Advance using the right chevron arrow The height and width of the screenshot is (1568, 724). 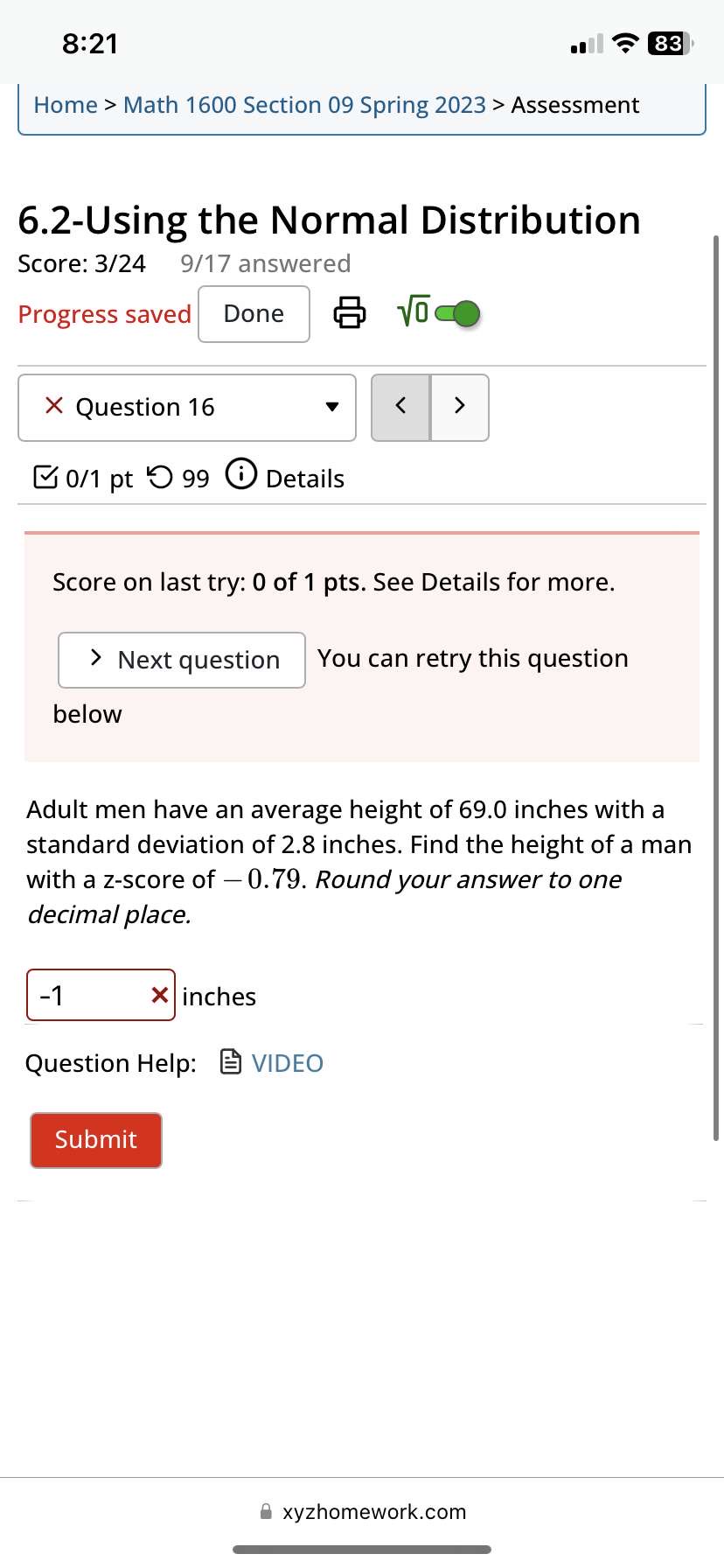(459, 406)
